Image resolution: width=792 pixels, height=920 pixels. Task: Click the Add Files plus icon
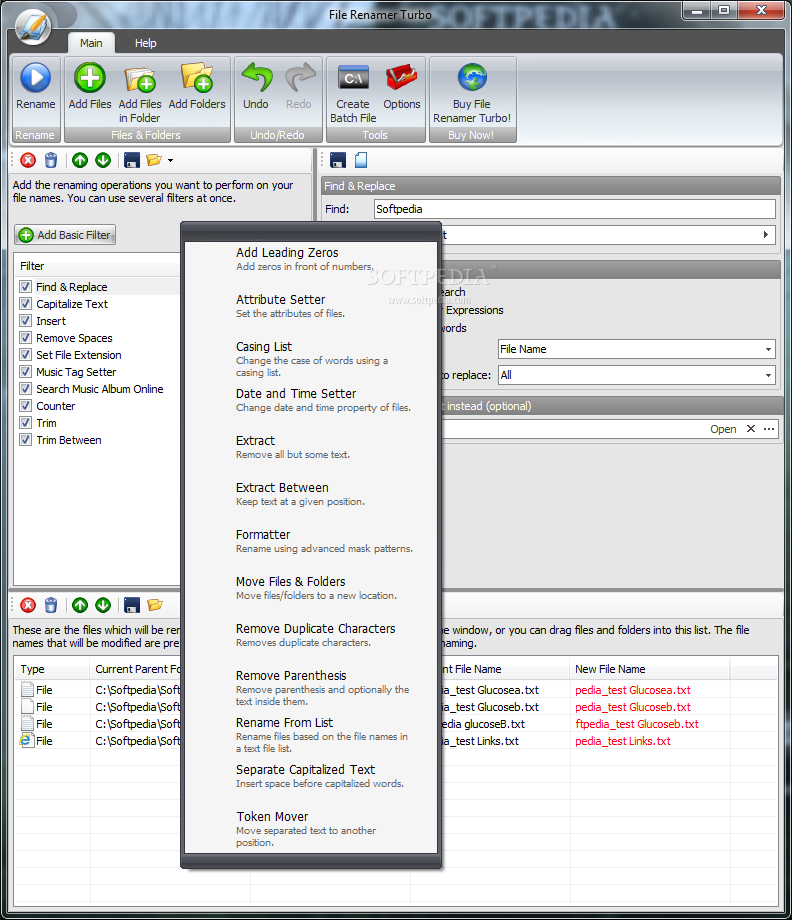coord(90,78)
